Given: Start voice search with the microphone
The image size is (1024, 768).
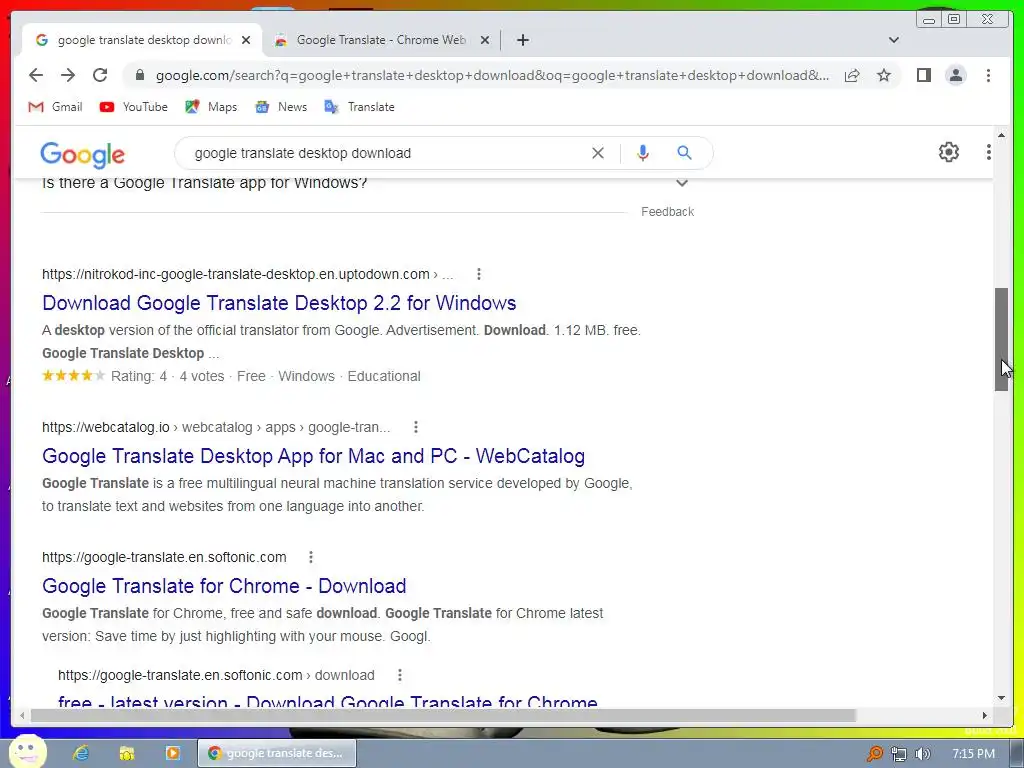Looking at the screenshot, I should (643, 153).
